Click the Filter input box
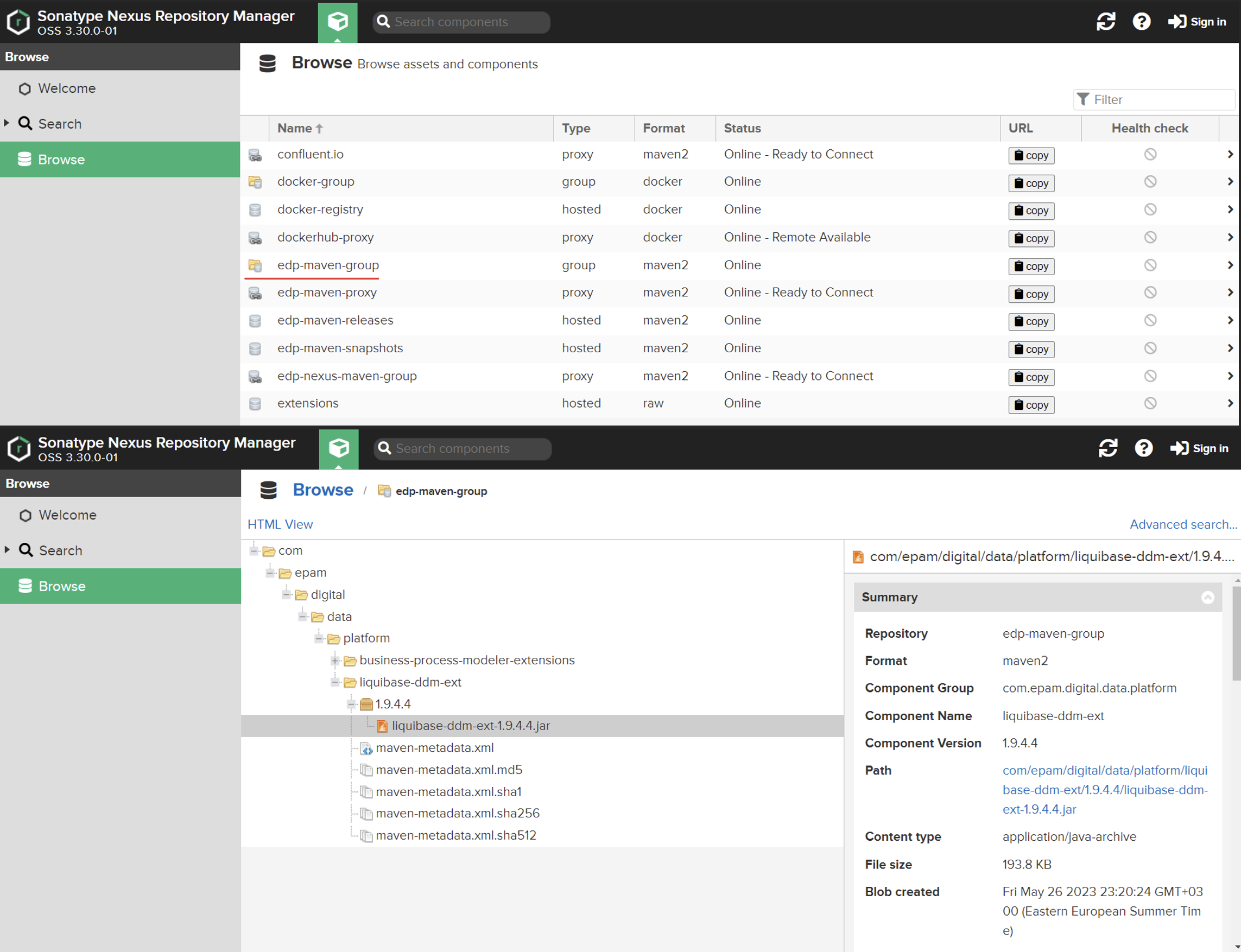This screenshot has width=1241, height=952. (1154, 100)
